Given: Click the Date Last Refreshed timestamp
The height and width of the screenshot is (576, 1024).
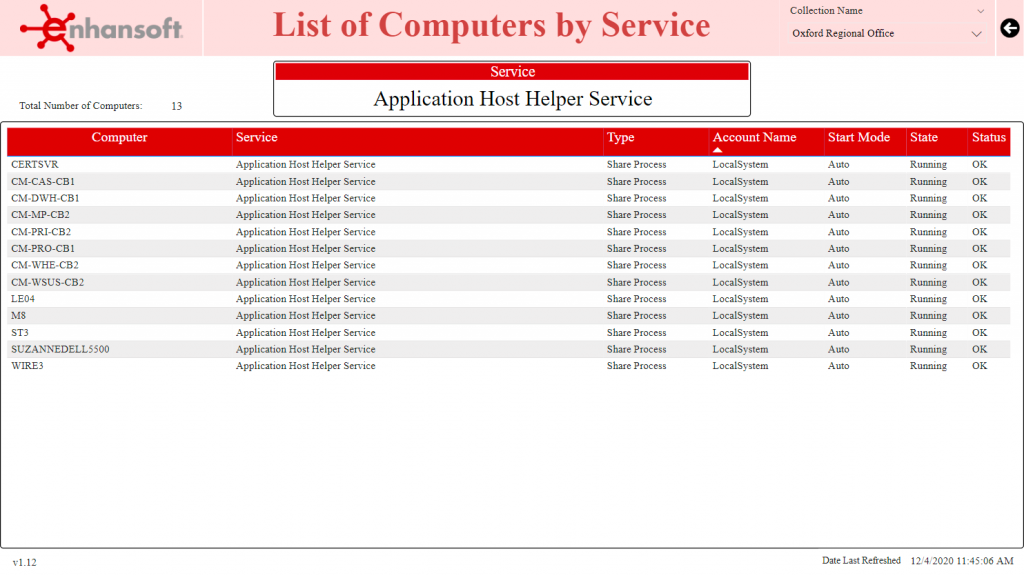Looking at the screenshot, I should (x=962, y=561).
